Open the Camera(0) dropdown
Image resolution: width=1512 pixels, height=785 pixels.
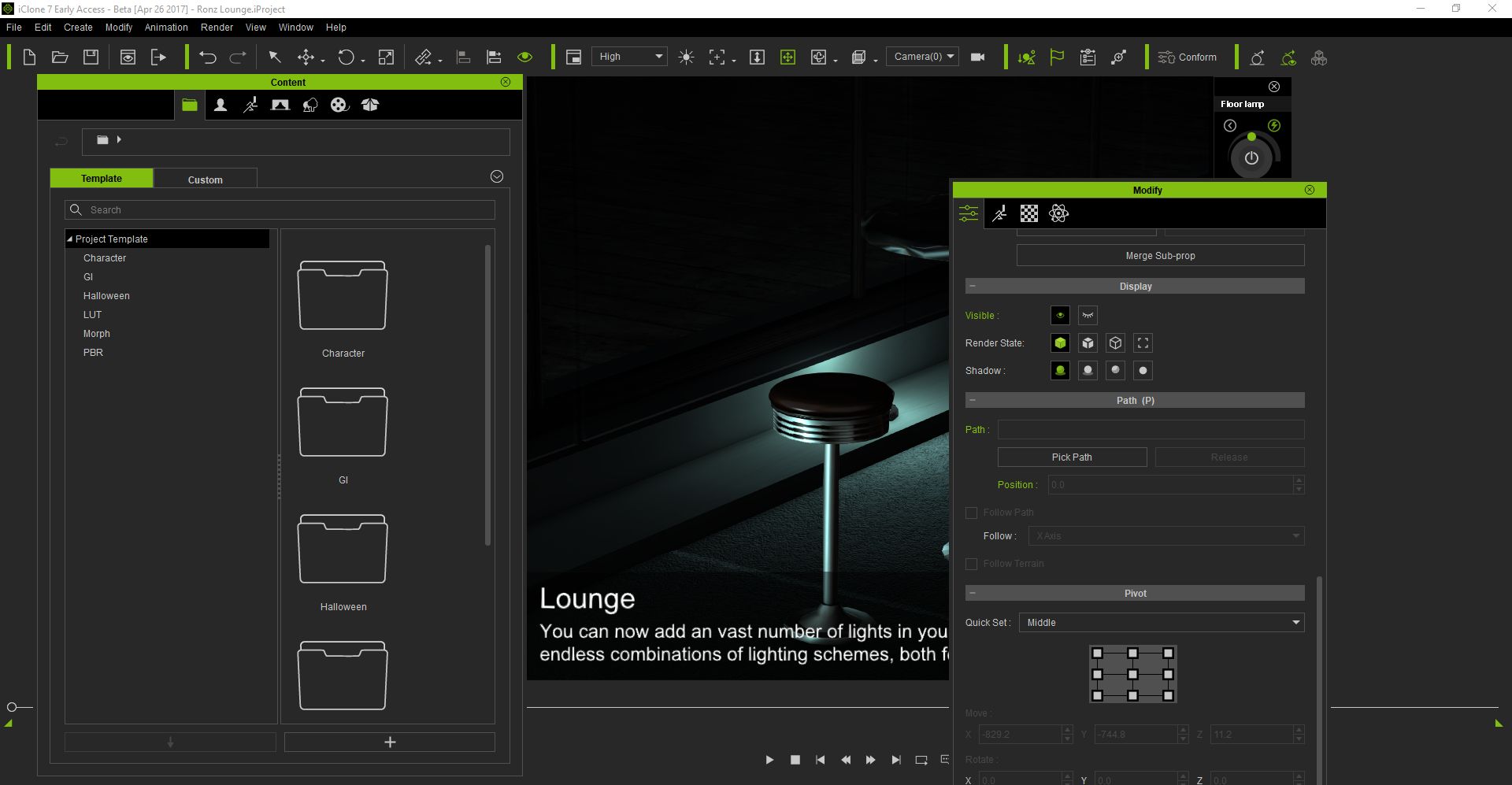point(922,57)
